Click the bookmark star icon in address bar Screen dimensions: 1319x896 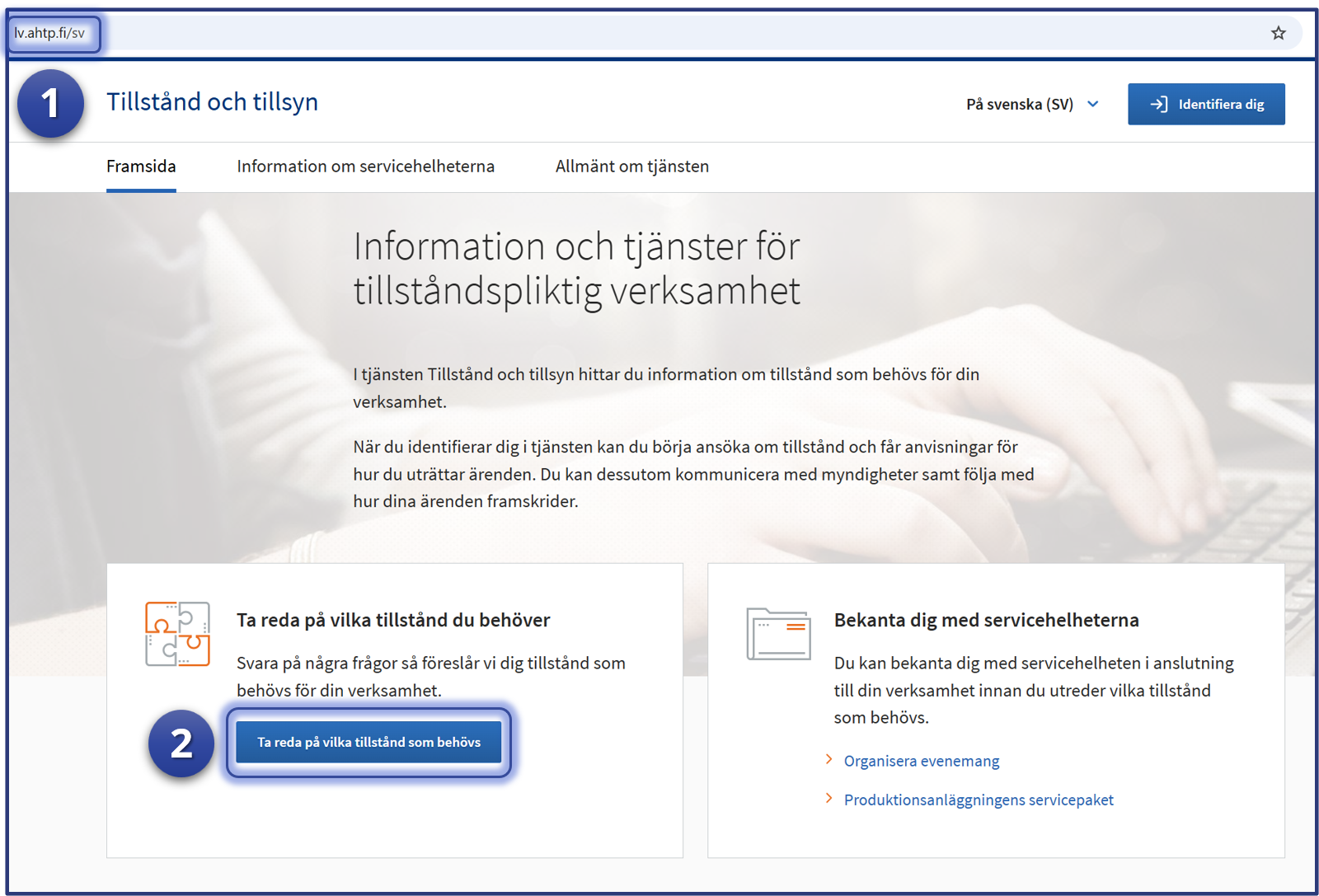coord(1278,33)
